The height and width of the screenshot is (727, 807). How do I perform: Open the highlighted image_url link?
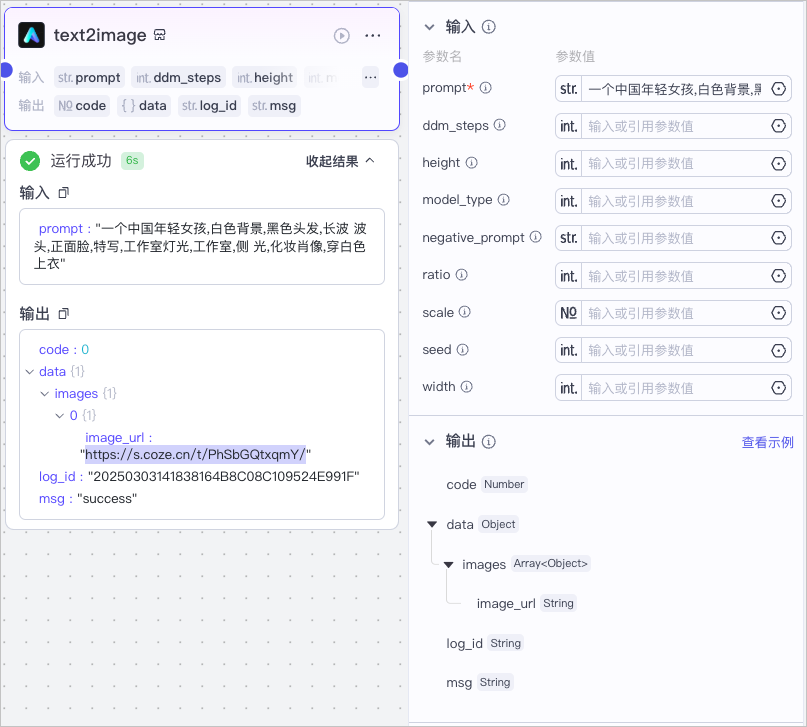(196, 454)
